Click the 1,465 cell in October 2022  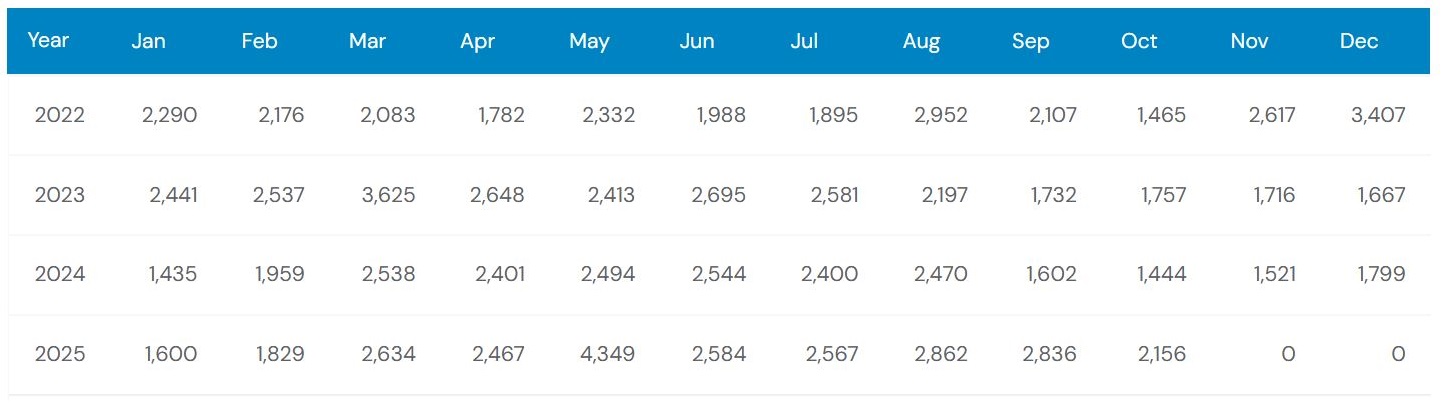pyautogui.click(x=1161, y=115)
